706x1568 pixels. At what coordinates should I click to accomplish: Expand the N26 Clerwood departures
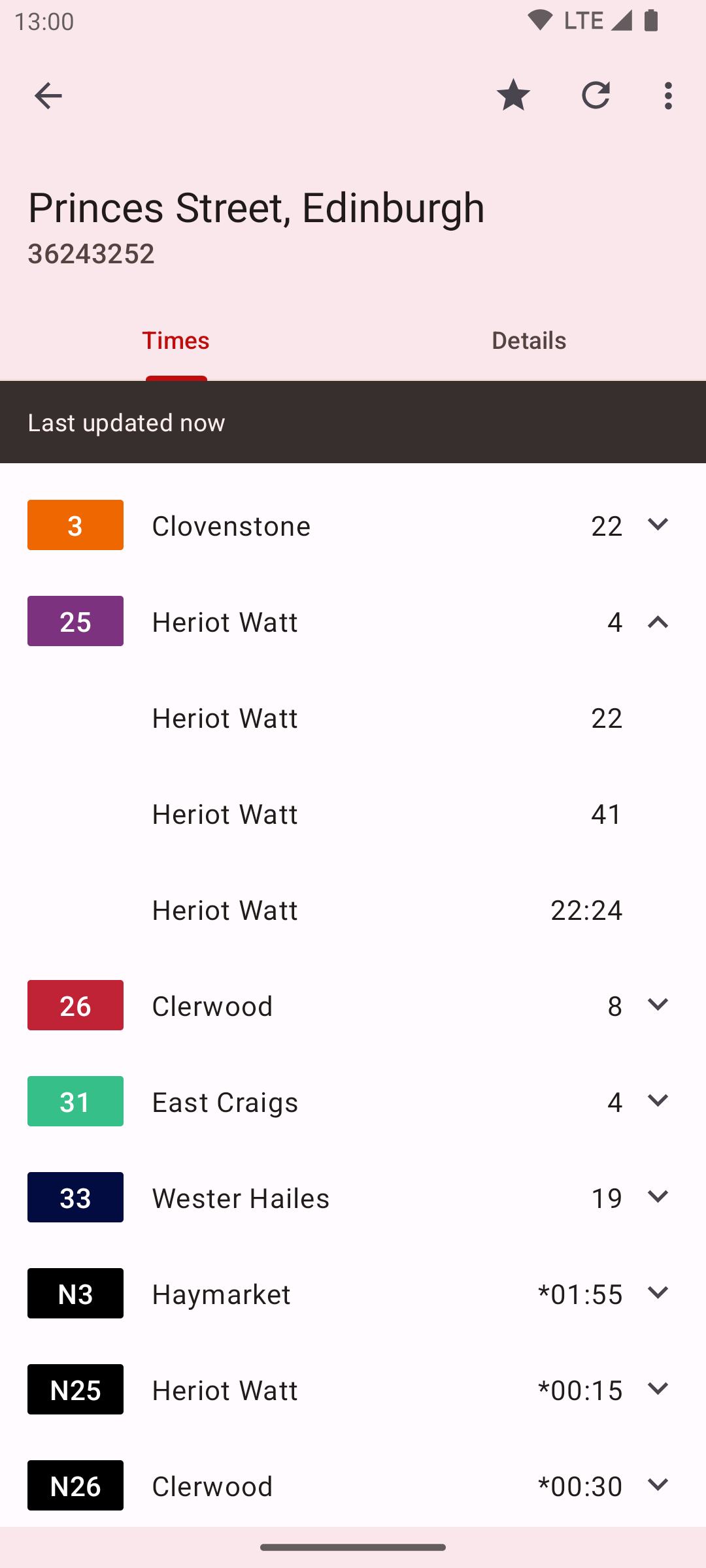pos(658,1485)
